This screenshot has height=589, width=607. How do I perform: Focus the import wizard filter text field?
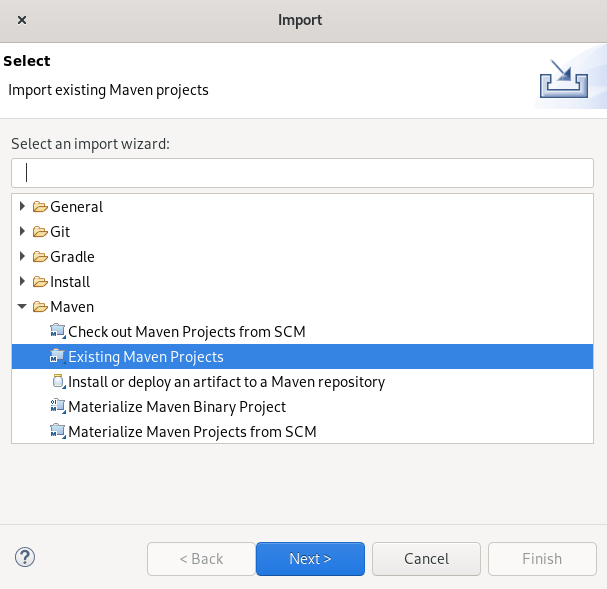click(x=302, y=173)
